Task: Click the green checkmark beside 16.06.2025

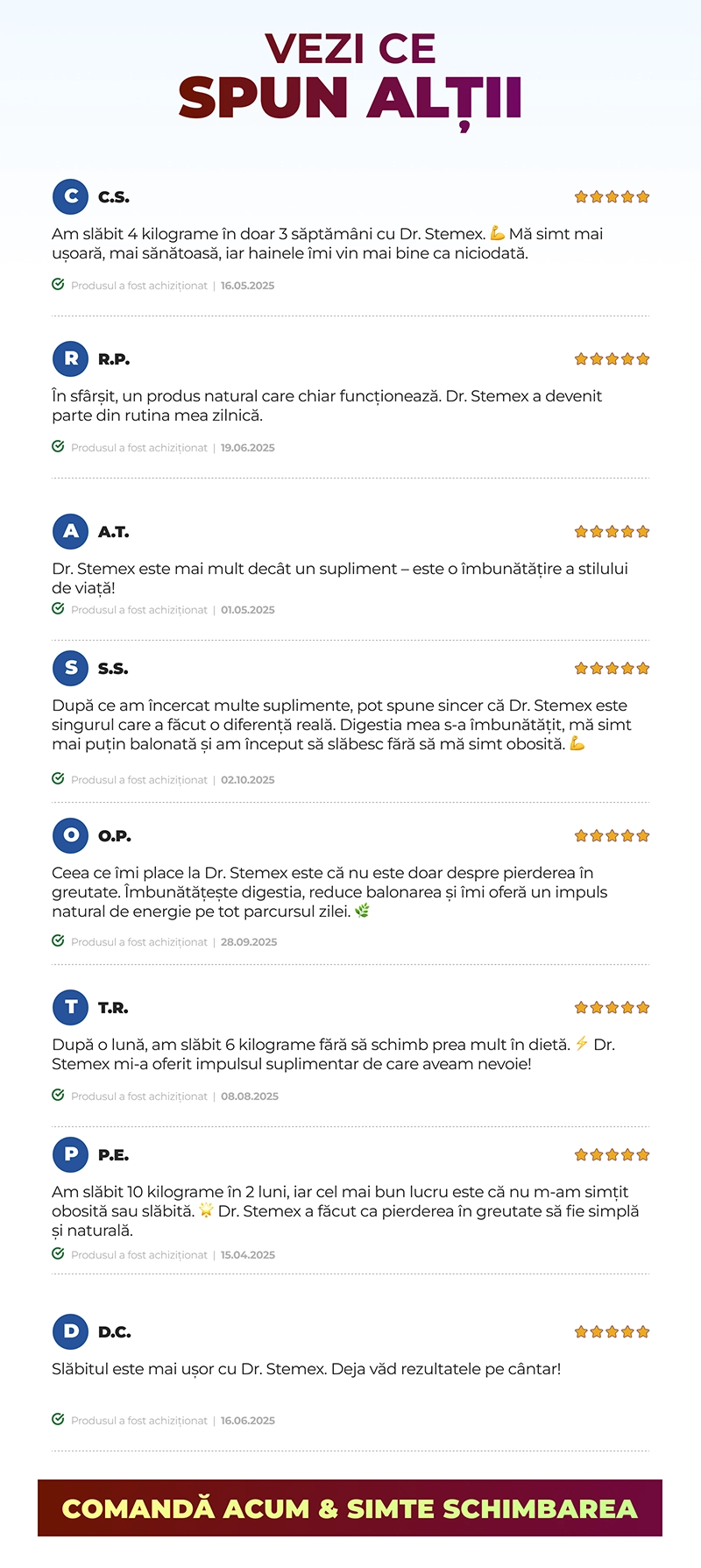Action: click(x=58, y=1419)
